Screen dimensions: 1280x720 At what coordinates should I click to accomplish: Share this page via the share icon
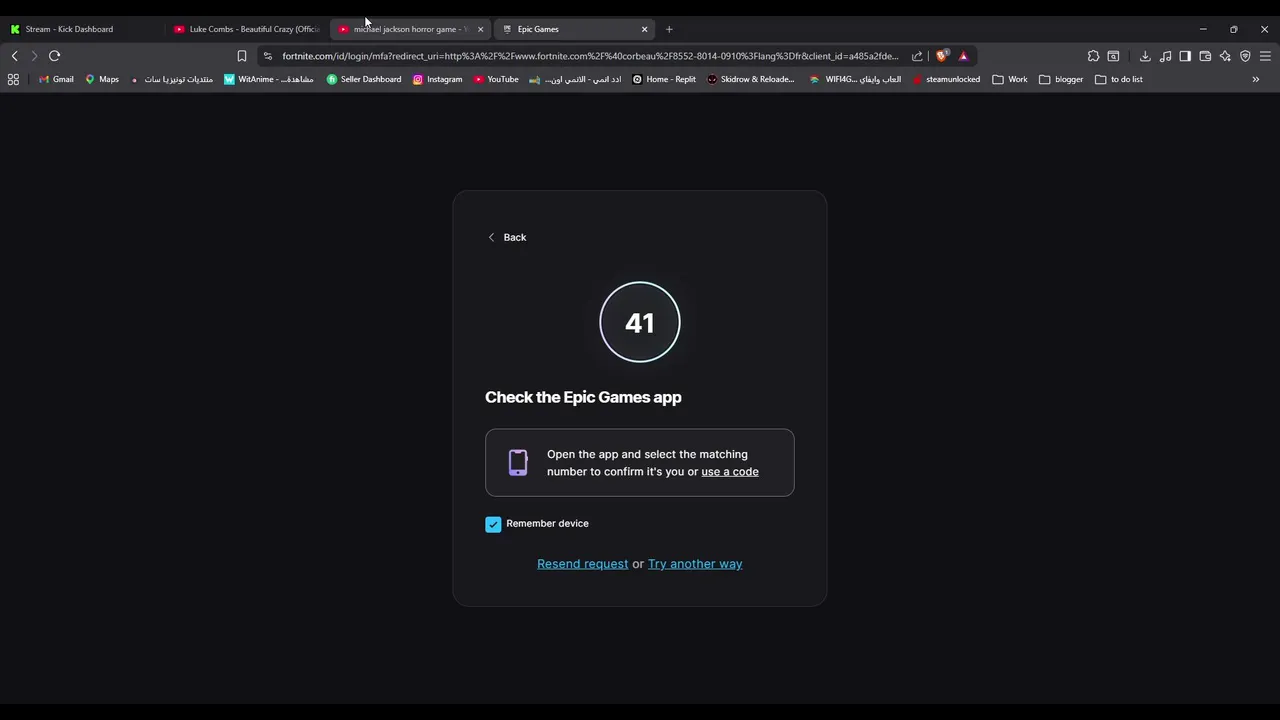[917, 56]
